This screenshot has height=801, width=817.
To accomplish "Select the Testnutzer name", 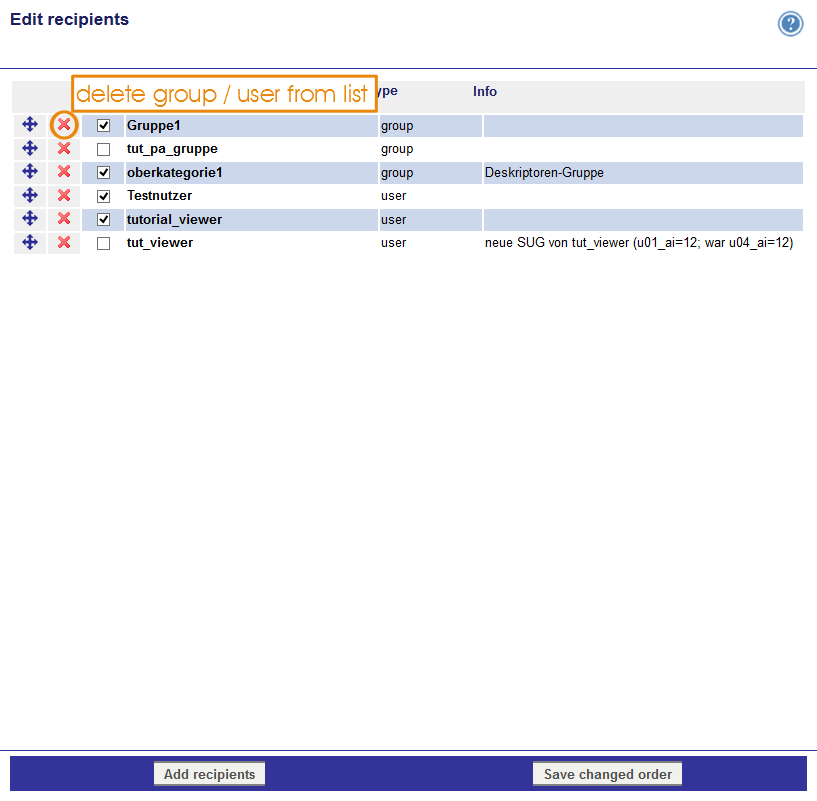I will click(x=159, y=196).
